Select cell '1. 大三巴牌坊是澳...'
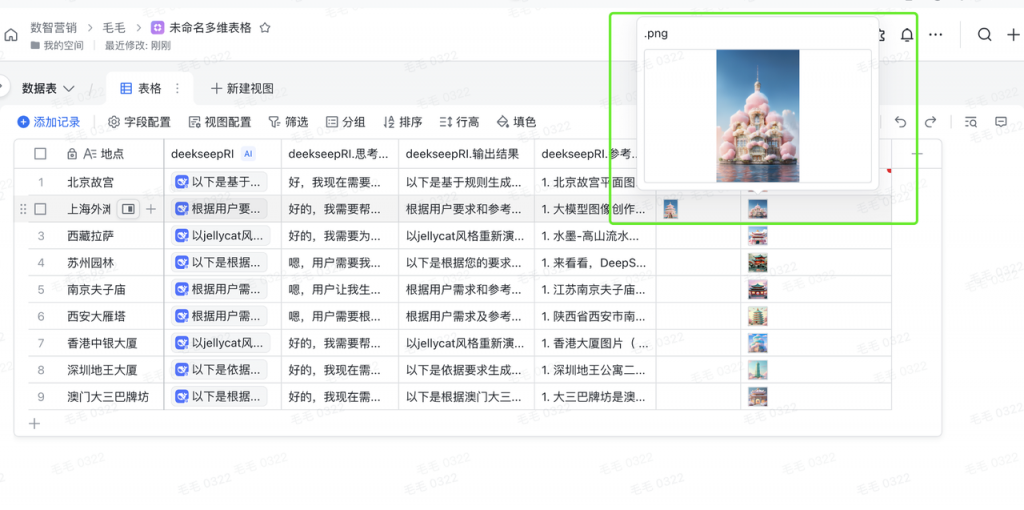This screenshot has height=510, width=1024. 595,396
